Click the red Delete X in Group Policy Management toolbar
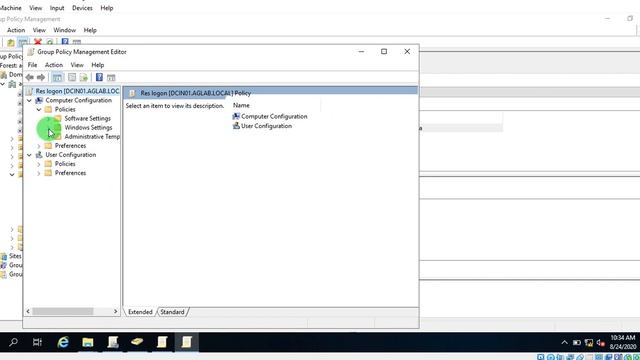The image size is (640, 360). [38, 42]
